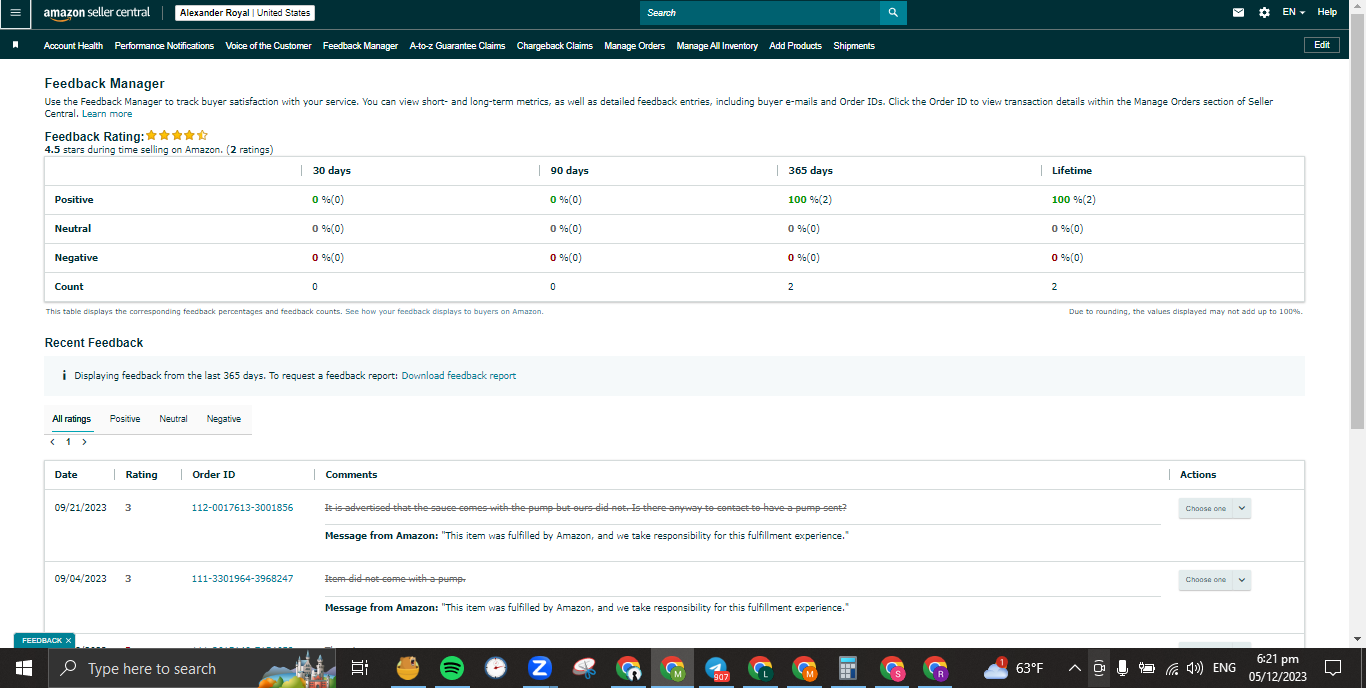Click Download feedback report link
1366x688 pixels.
[459, 376]
